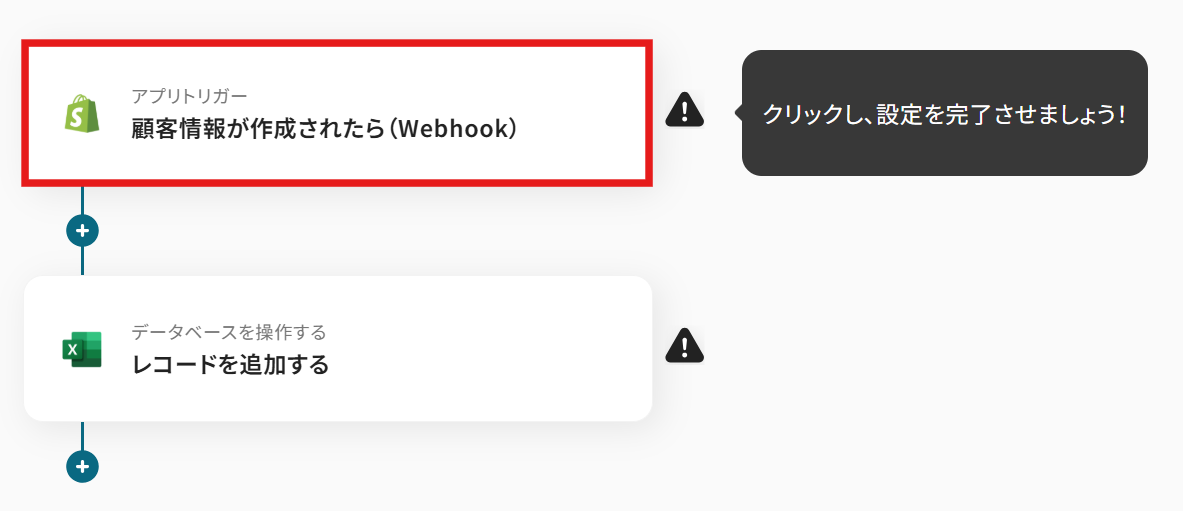Click empty canvas right of the Excel warning icon
The width and height of the screenshot is (1183, 511).
(905, 347)
